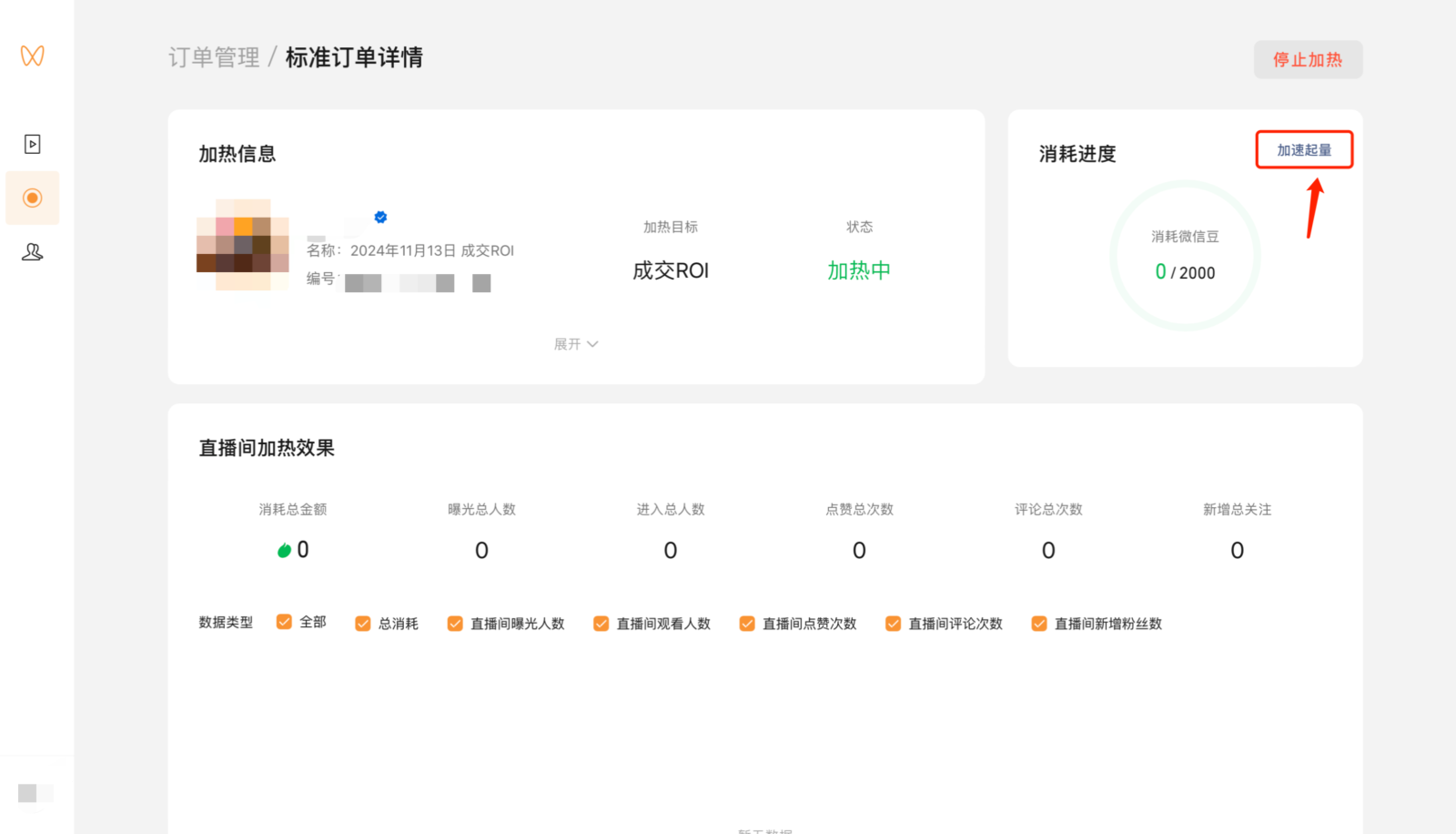Click the bottom-left sidebar profile avatar

35,793
